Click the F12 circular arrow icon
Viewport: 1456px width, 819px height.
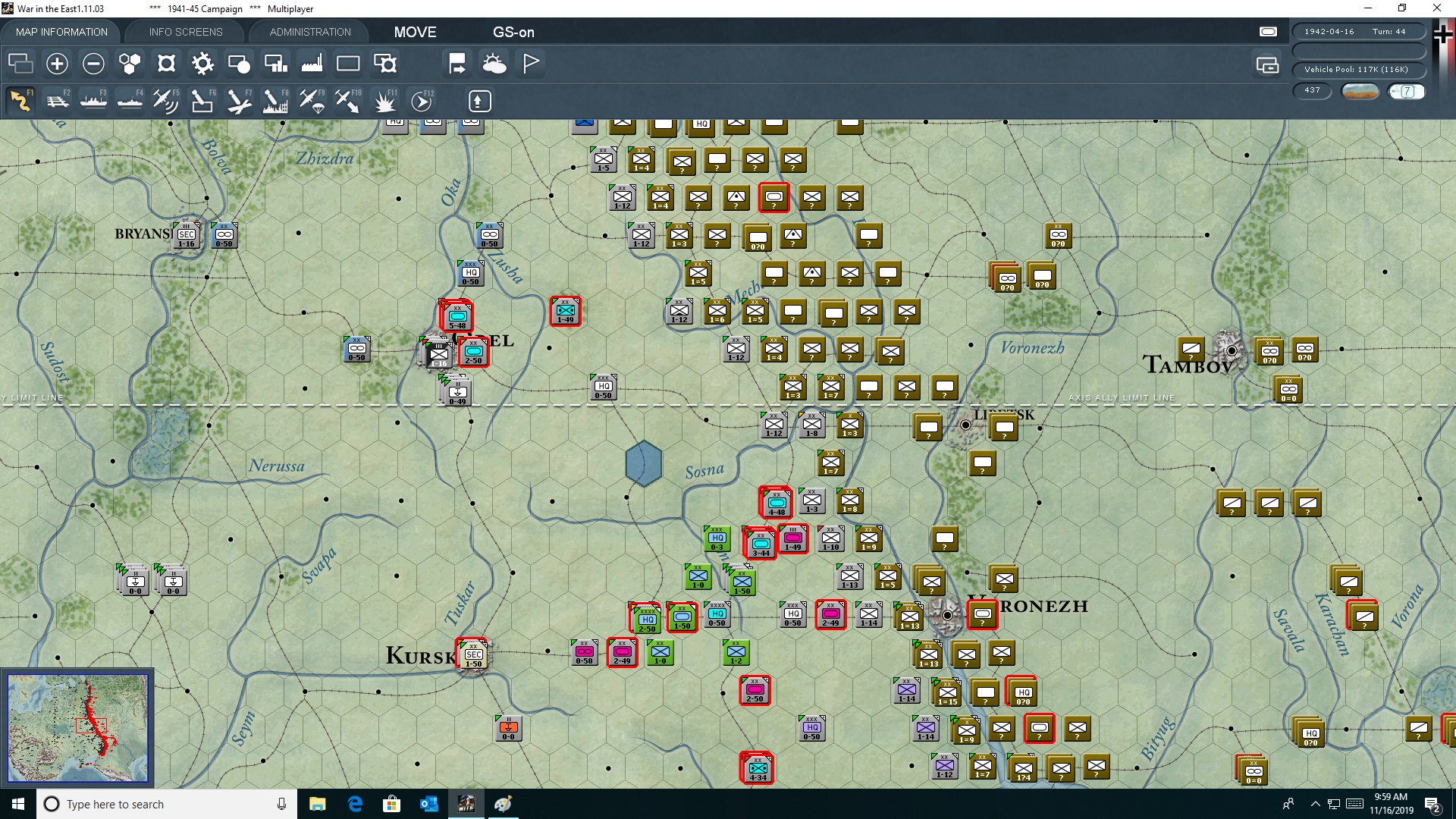pyautogui.click(x=422, y=101)
